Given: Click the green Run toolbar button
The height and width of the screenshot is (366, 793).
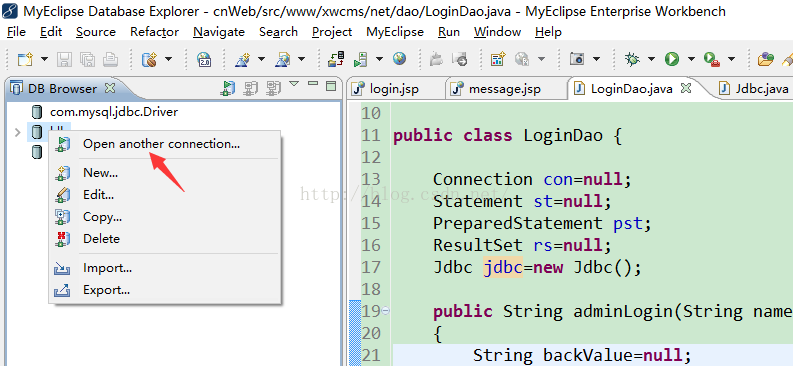Looking at the screenshot, I should [672, 59].
